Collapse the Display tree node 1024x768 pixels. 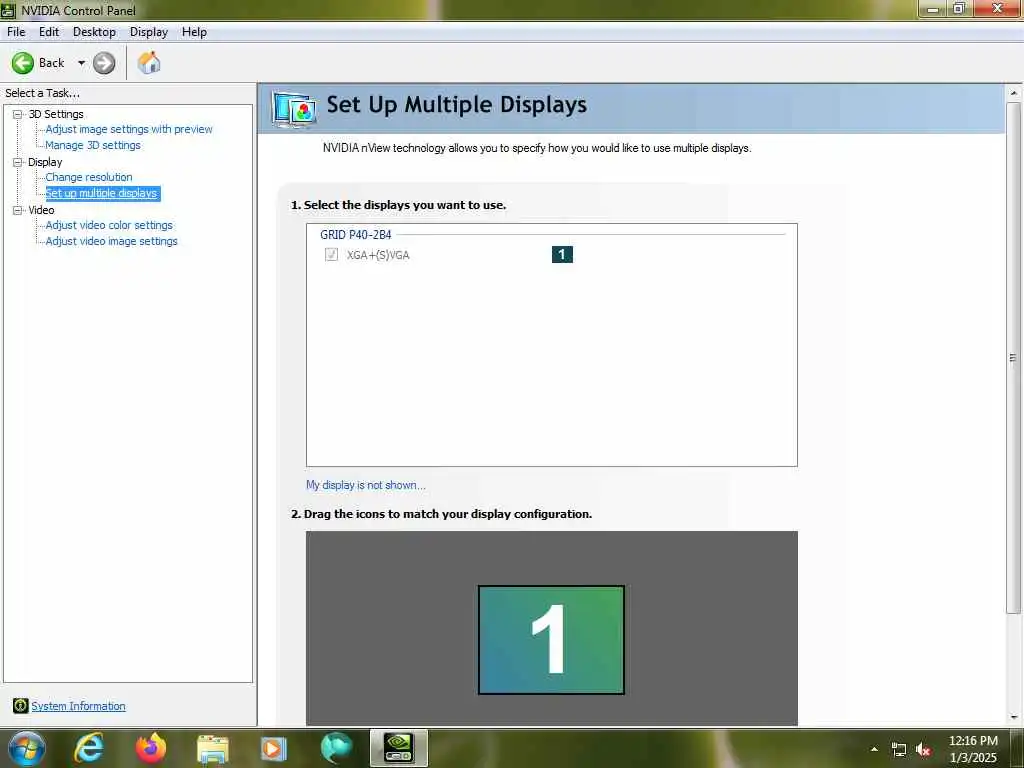click(x=18, y=162)
